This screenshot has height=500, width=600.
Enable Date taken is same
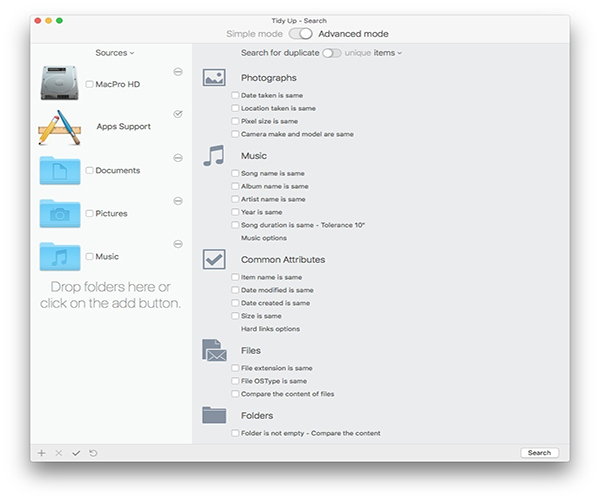[x=235, y=95]
